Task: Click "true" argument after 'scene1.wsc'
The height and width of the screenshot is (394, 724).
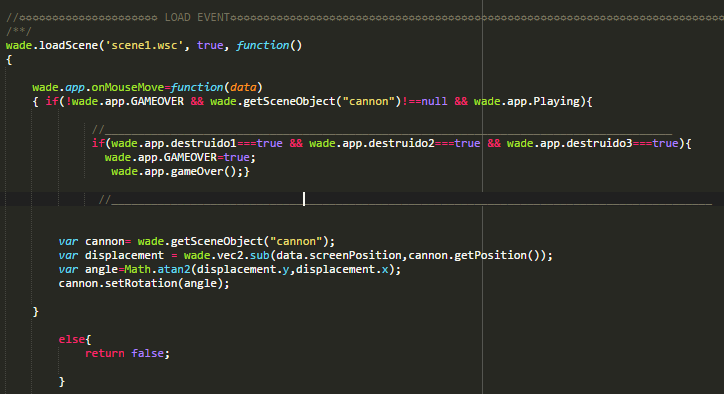Action: 210,45
